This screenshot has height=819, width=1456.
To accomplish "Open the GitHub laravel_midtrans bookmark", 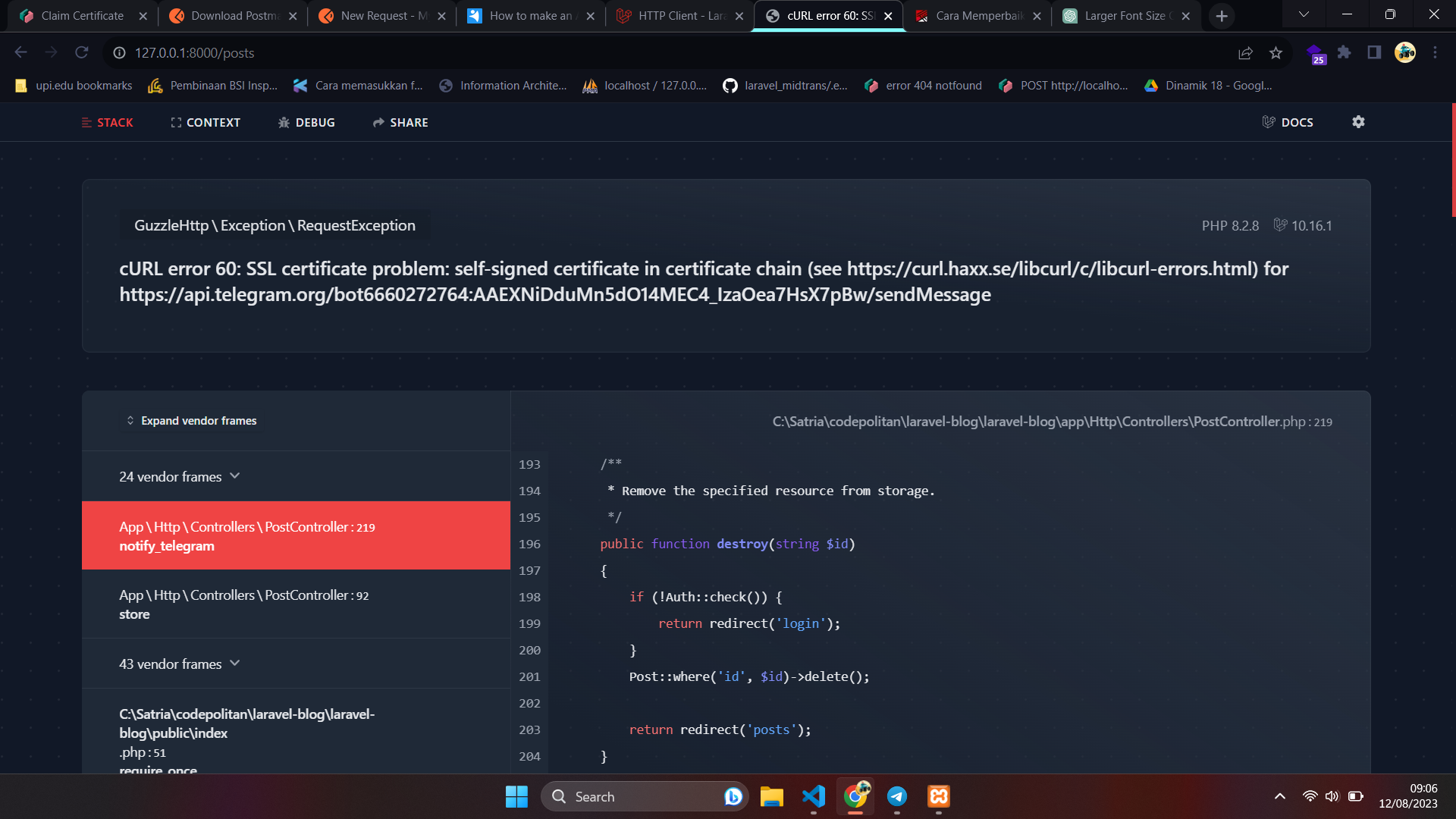I will click(x=786, y=86).
